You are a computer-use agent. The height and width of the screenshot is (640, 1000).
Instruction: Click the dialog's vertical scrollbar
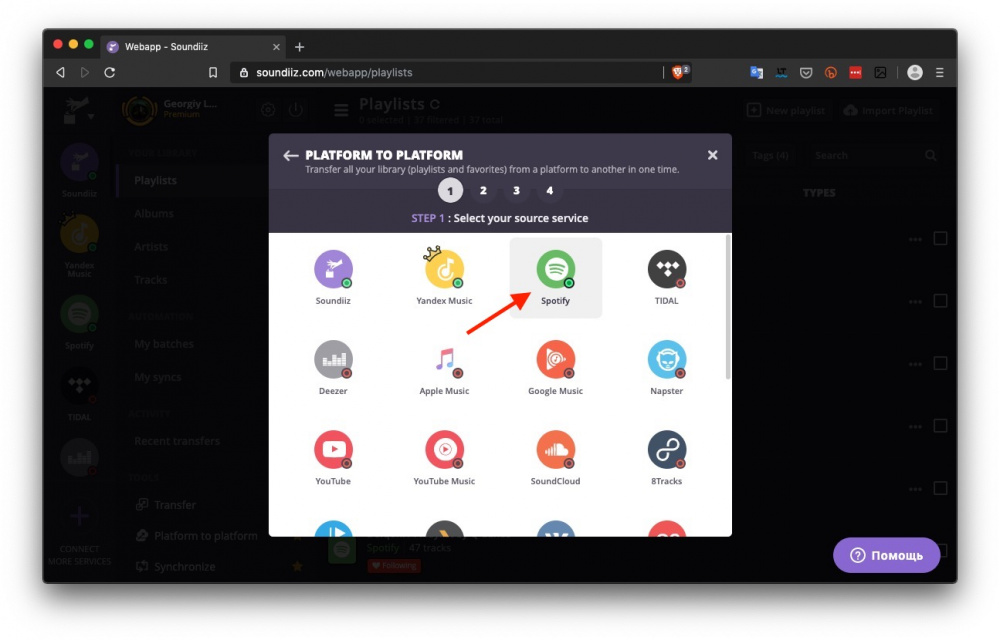point(728,307)
